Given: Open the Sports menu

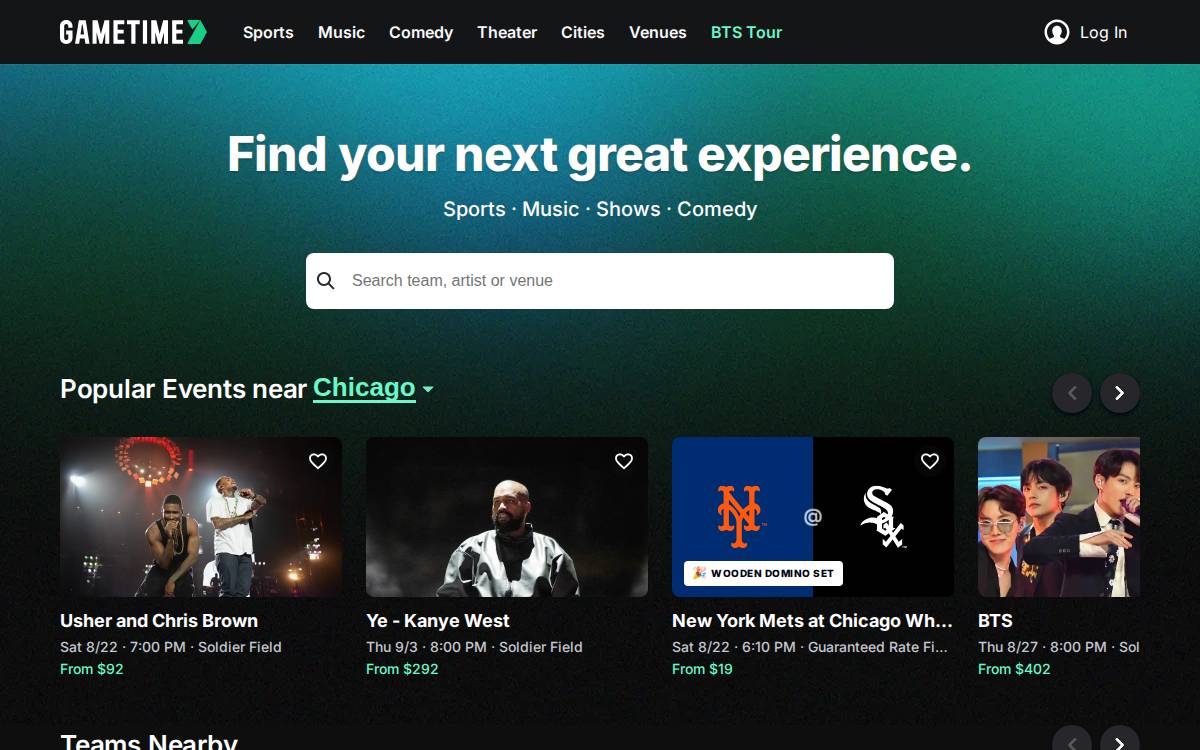Looking at the screenshot, I should [x=268, y=32].
